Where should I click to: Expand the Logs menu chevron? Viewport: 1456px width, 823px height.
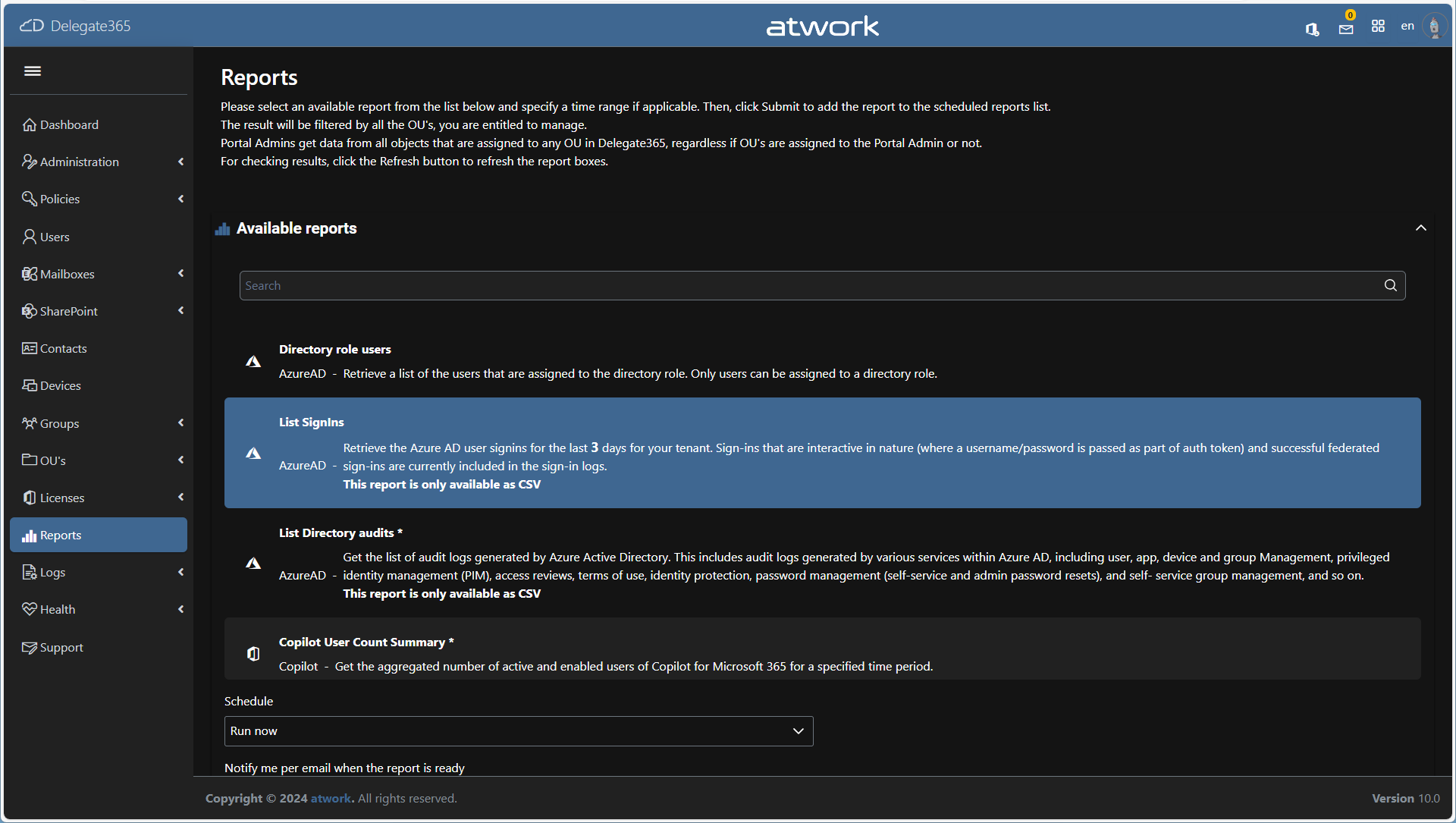[180, 572]
